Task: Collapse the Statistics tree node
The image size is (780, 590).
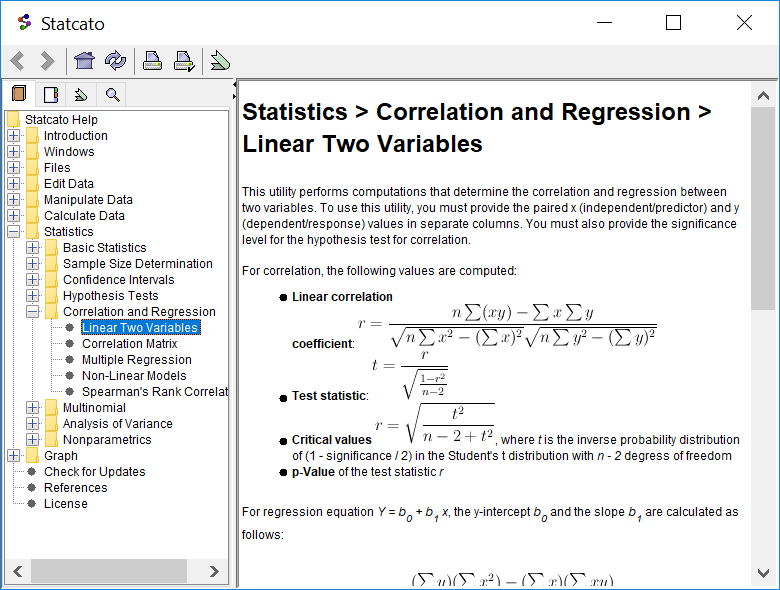Action: (13, 232)
